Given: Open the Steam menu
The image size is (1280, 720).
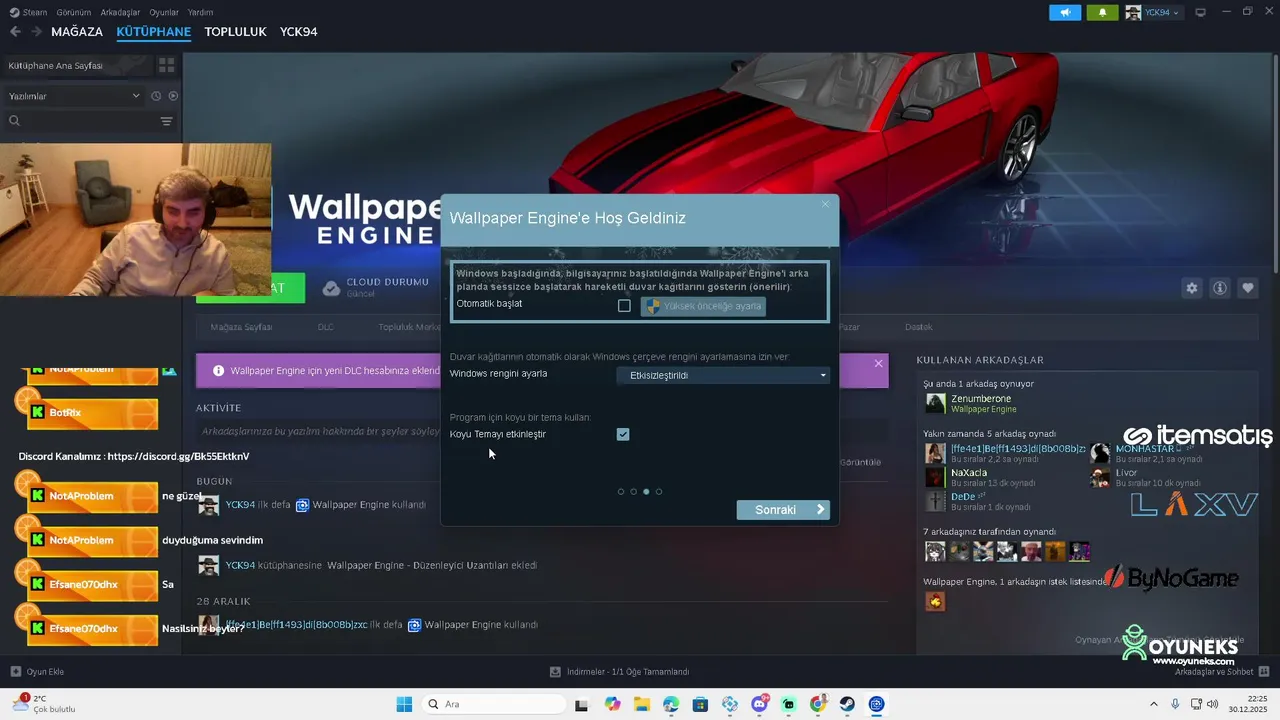Looking at the screenshot, I should 28,12.
